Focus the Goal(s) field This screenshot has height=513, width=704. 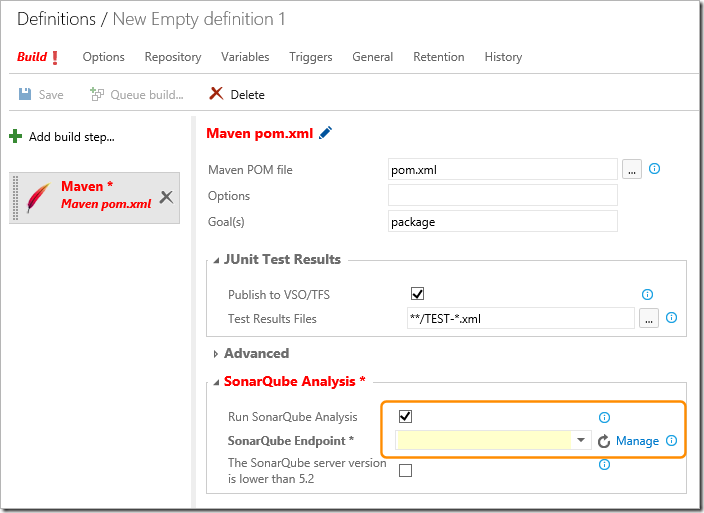point(502,221)
